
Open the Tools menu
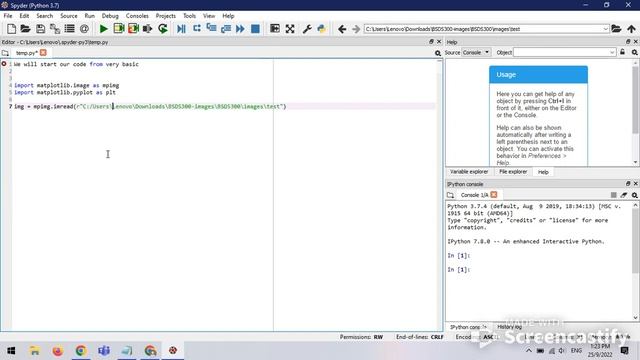189,16
